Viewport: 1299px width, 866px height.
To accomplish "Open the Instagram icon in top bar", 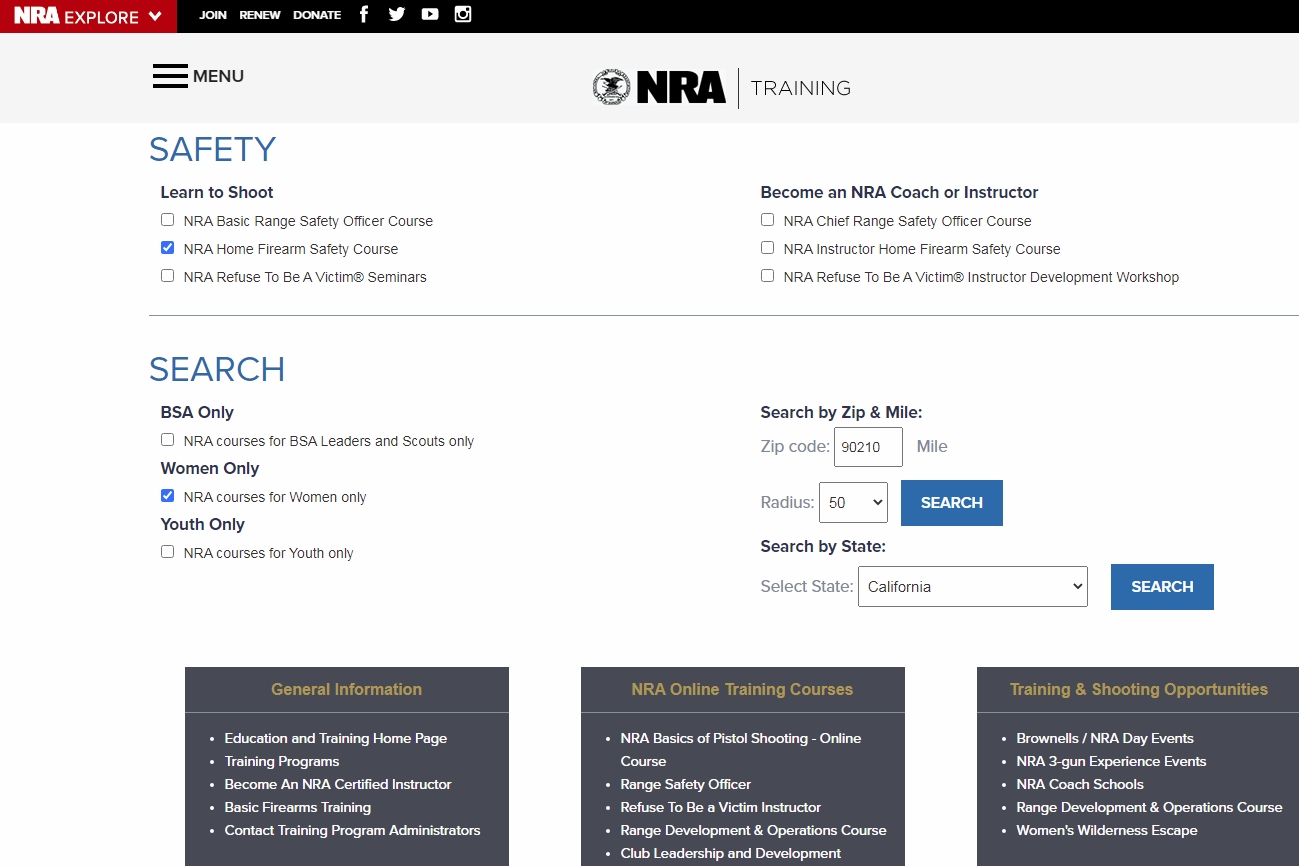I will click(x=463, y=14).
